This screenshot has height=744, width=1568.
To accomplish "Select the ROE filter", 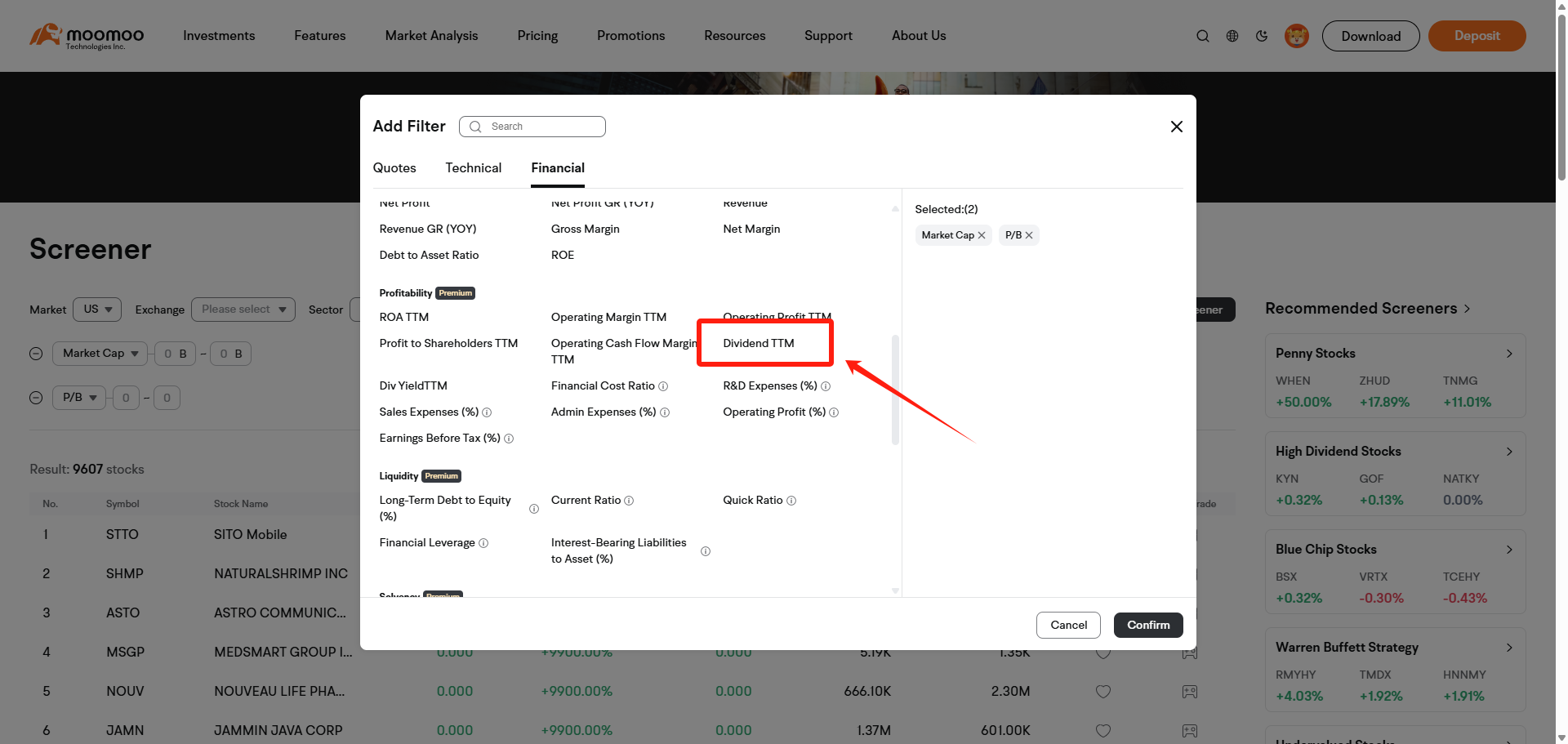I will (563, 256).
